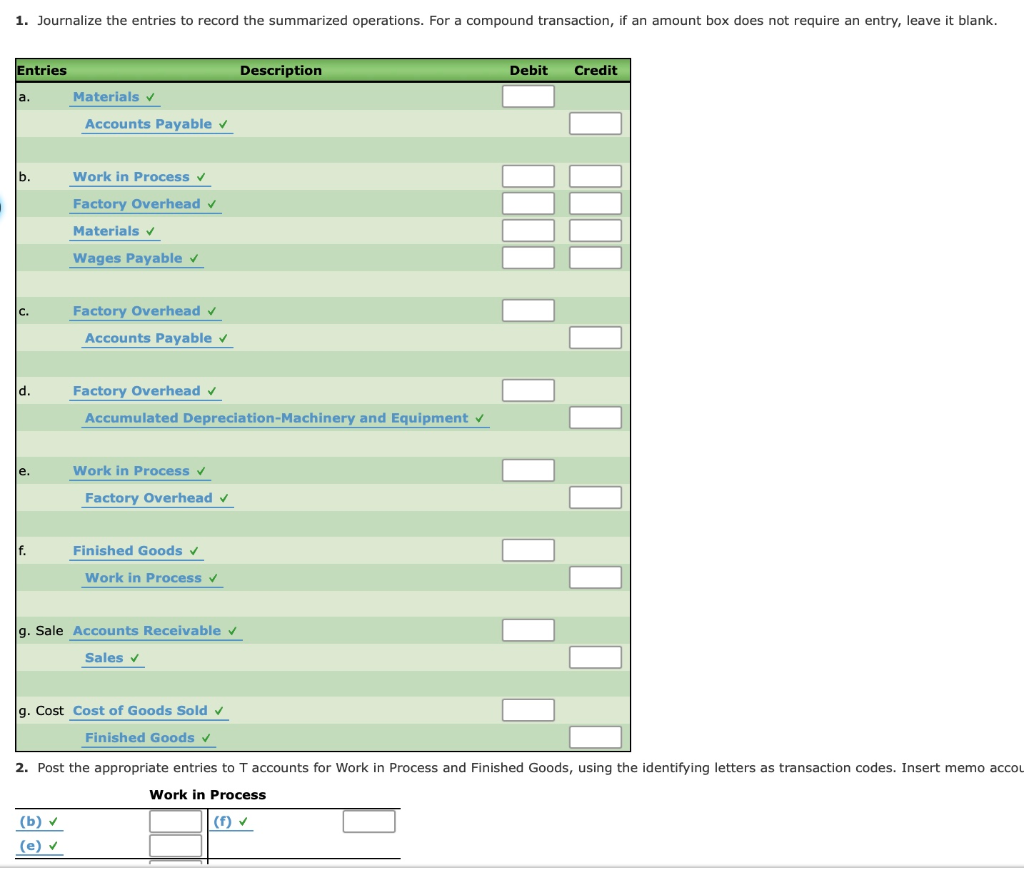Click credit box for Accounts Payable, entry c
1024x875 pixels.
coord(595,338)
